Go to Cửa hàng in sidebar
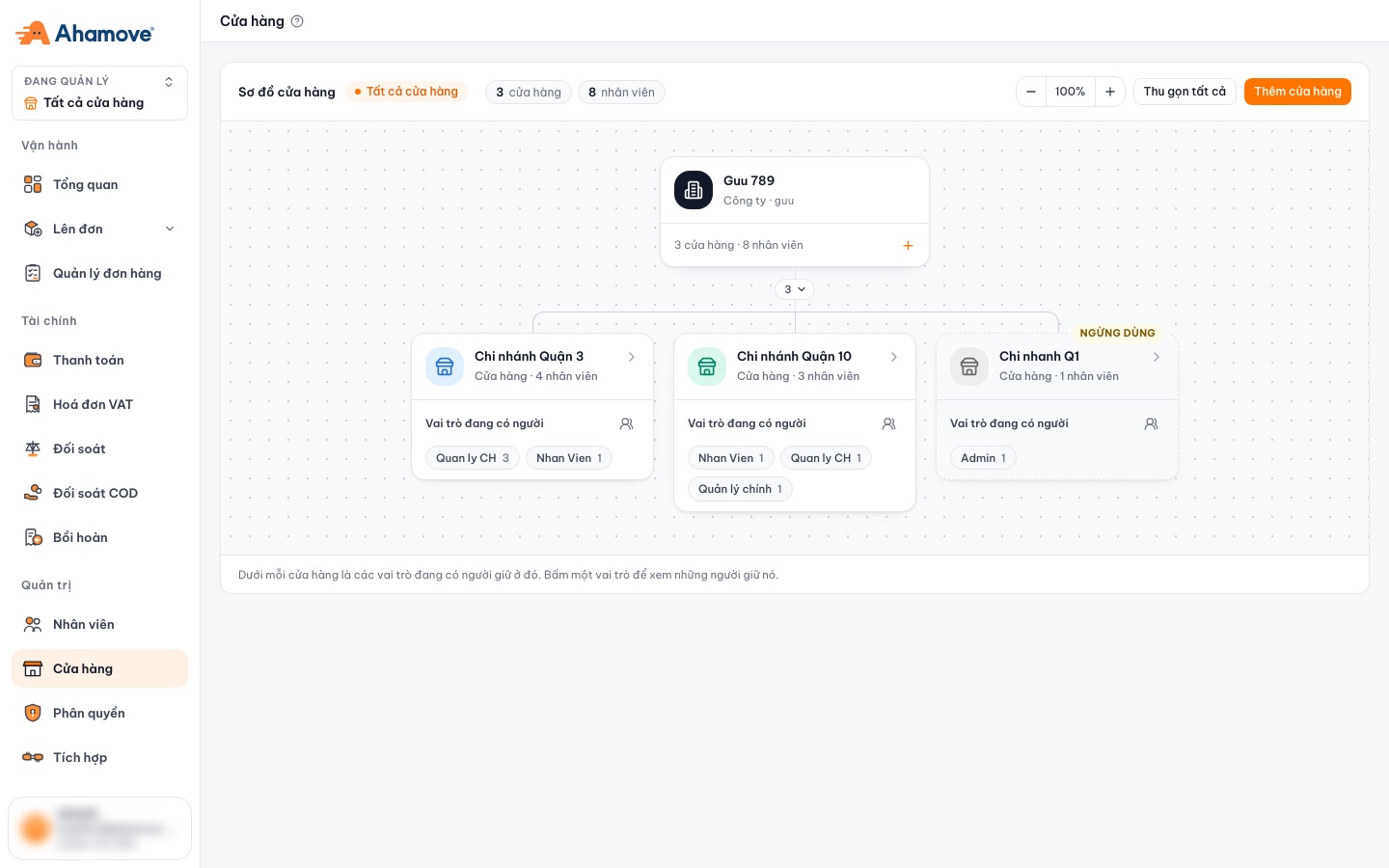The height and width of the screenshot is (868, 1389). (x=99, y=668)
